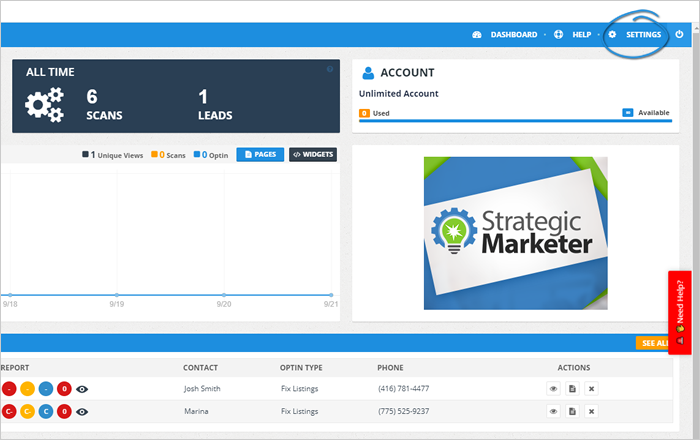Open the Settings menu item
700x440 pixels.
click(643, 35)
